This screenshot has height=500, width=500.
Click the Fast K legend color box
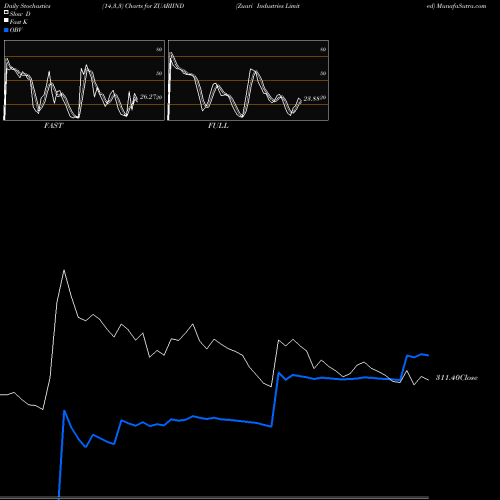[6, 20]
